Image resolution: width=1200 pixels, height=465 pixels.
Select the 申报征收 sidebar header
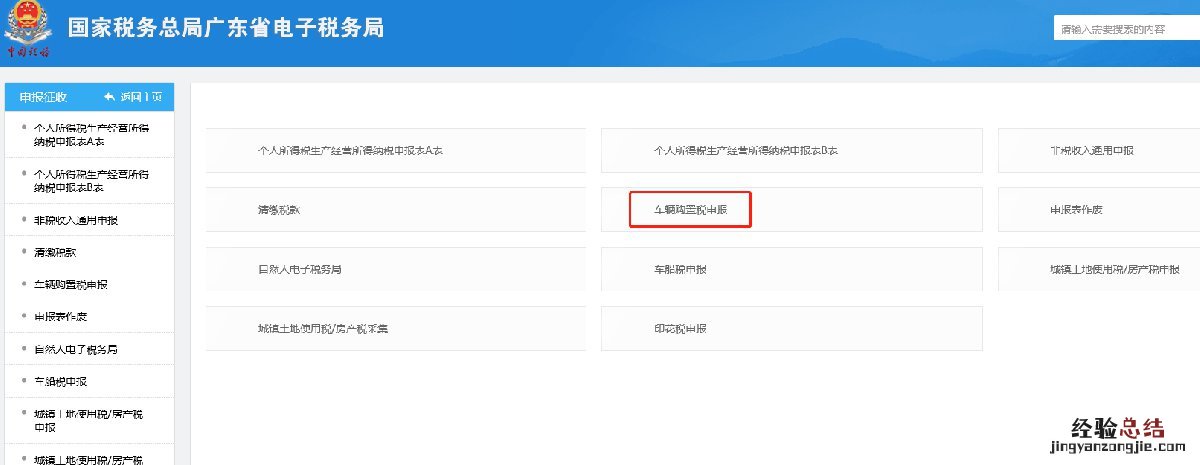44,97
